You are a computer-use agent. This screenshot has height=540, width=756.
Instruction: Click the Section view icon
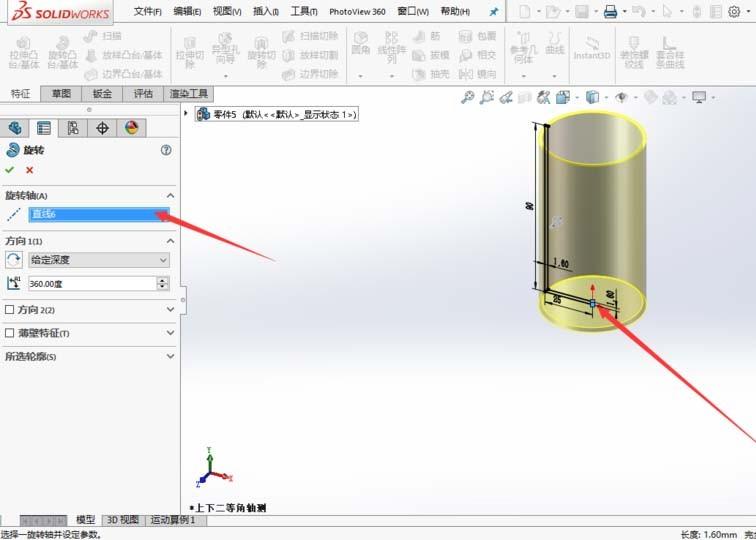click(x=525, y=97)
